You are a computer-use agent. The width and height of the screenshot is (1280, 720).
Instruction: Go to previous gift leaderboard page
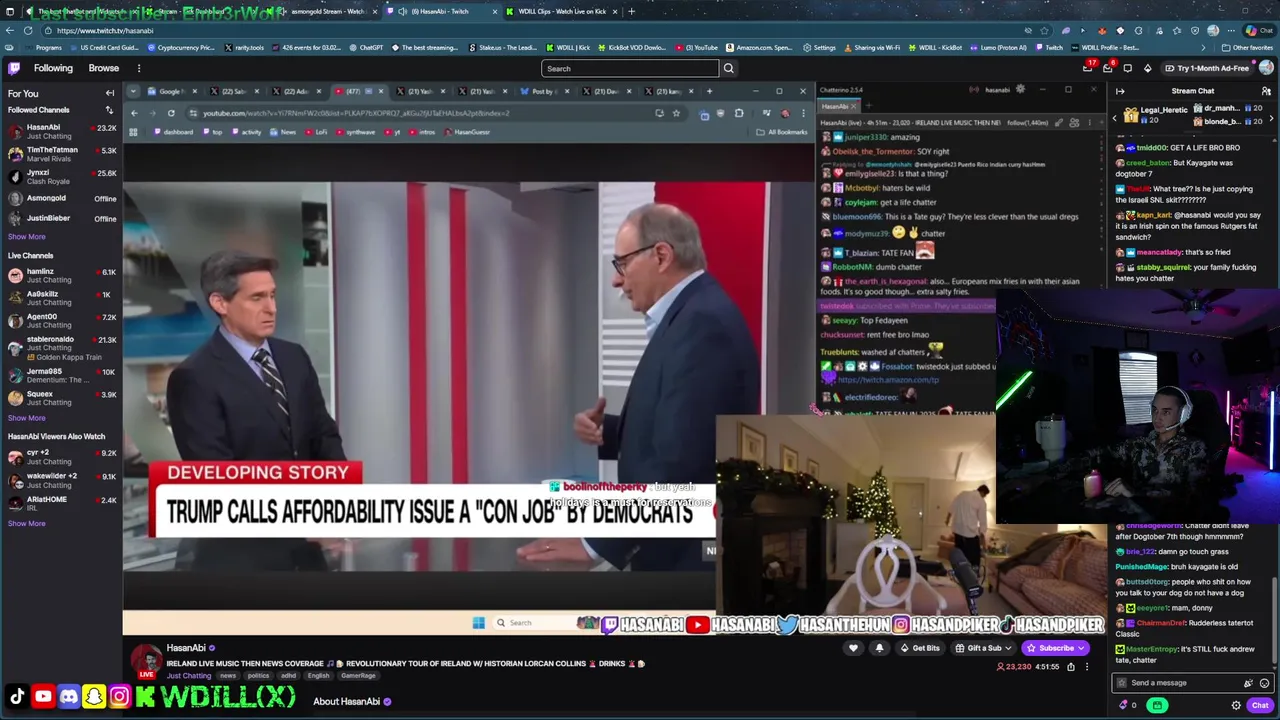point(1115,118)
